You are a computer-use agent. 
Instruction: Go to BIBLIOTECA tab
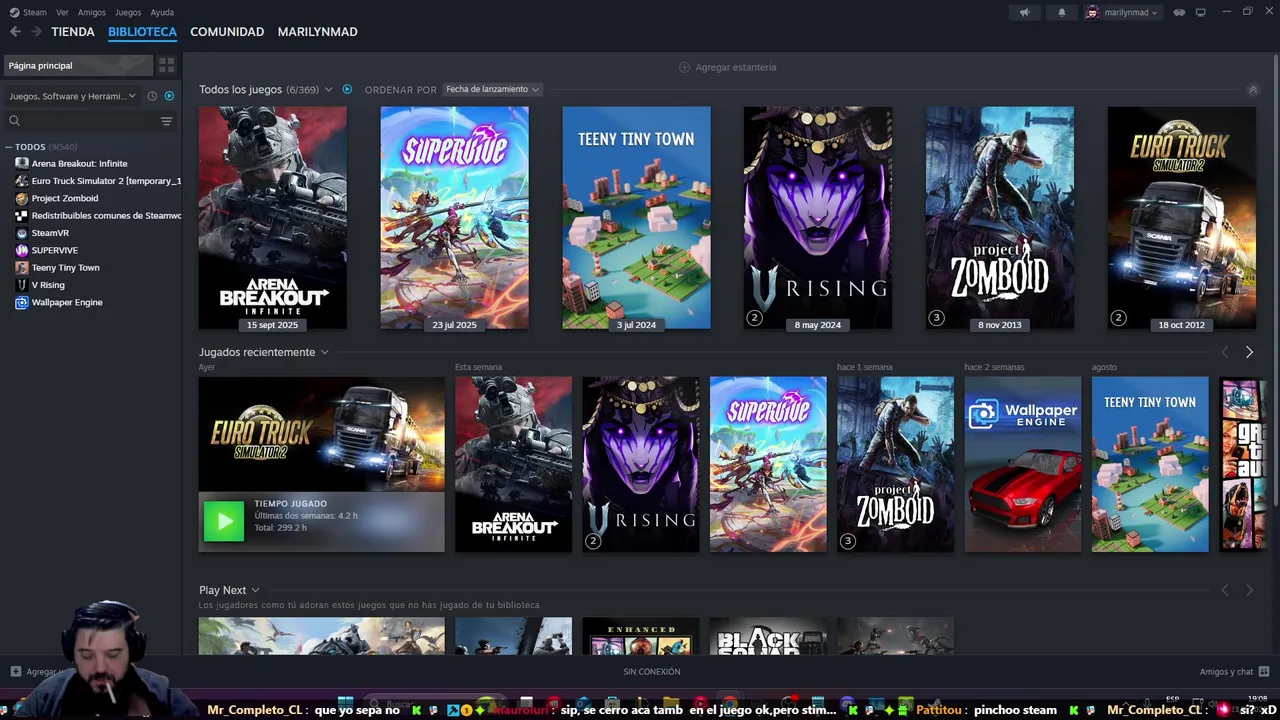click(x=142, y=32)
